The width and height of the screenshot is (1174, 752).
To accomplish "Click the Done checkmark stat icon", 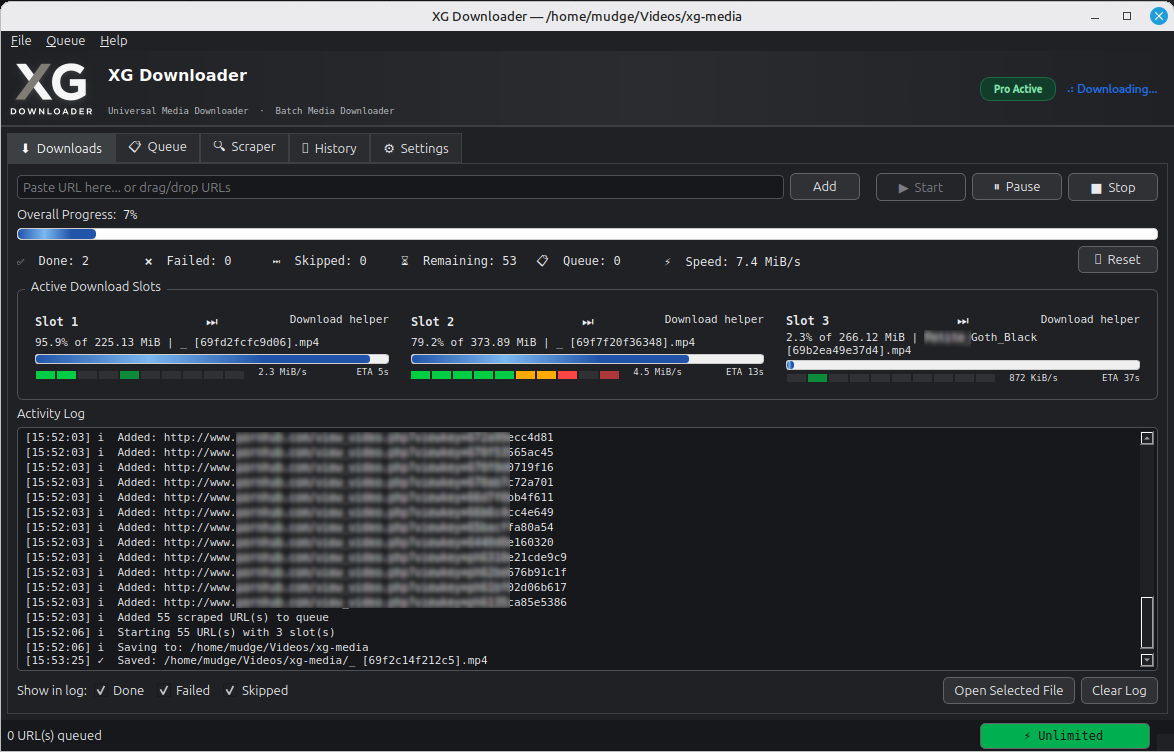I will pyautogui.click(x=21, y=261).
